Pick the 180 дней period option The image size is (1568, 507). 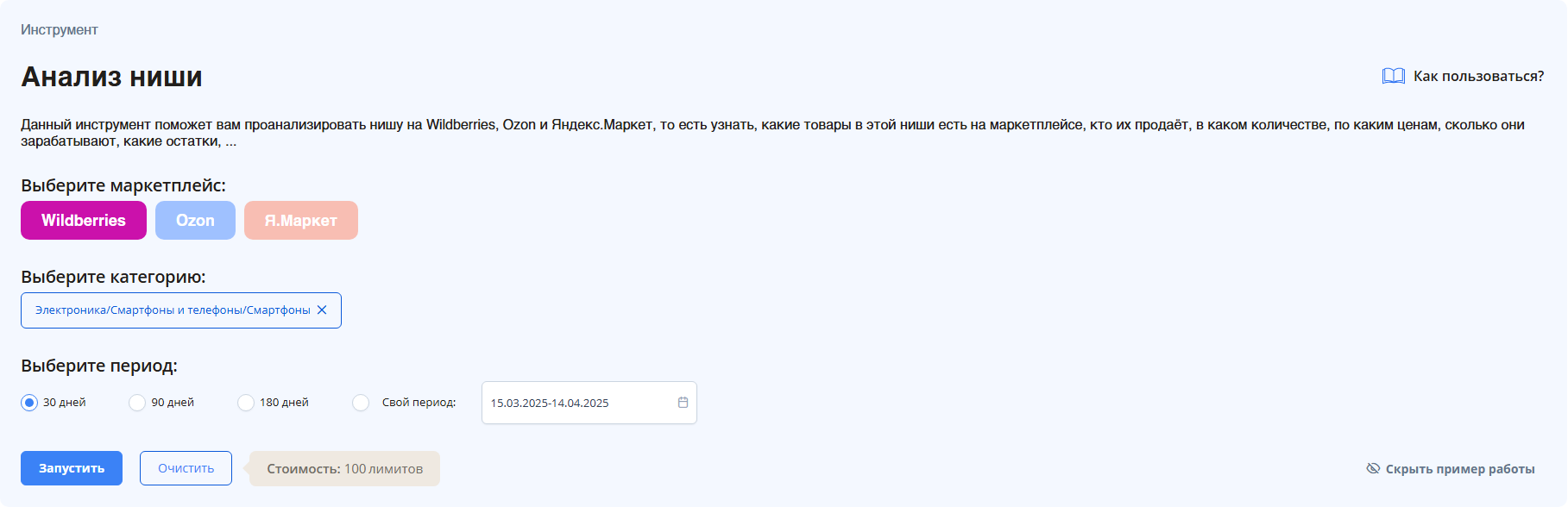[x=246, y=403]
